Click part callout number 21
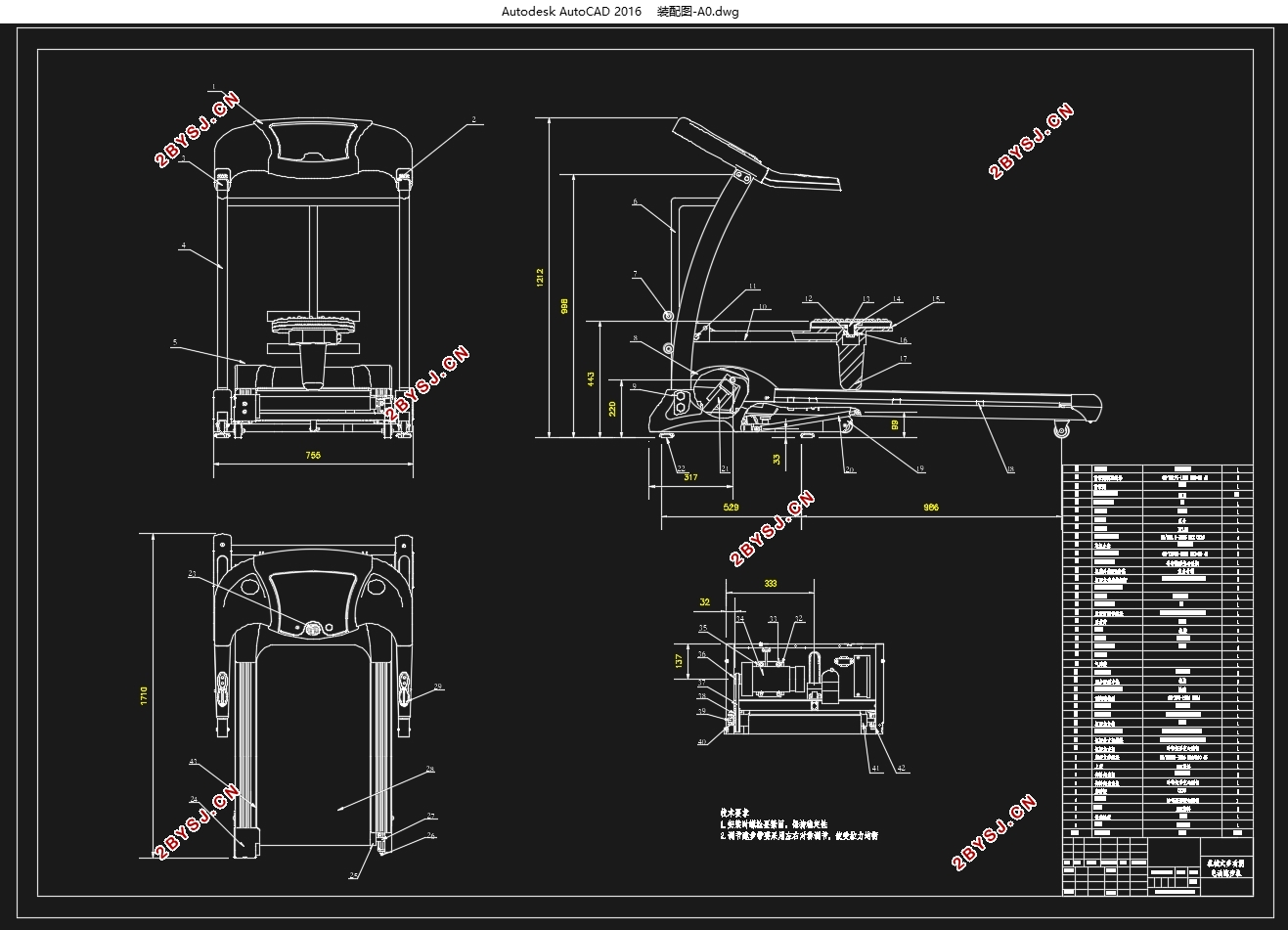 pyautogui.click(x=725, y=468)
